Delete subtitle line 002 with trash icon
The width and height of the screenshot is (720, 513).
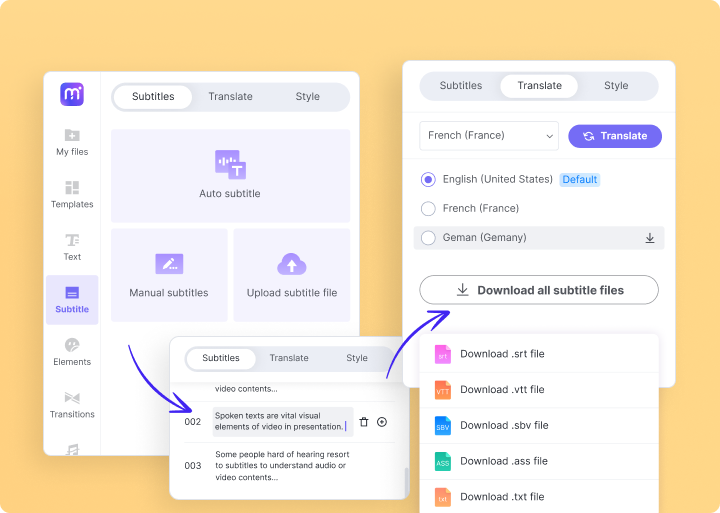pos(364,422)
